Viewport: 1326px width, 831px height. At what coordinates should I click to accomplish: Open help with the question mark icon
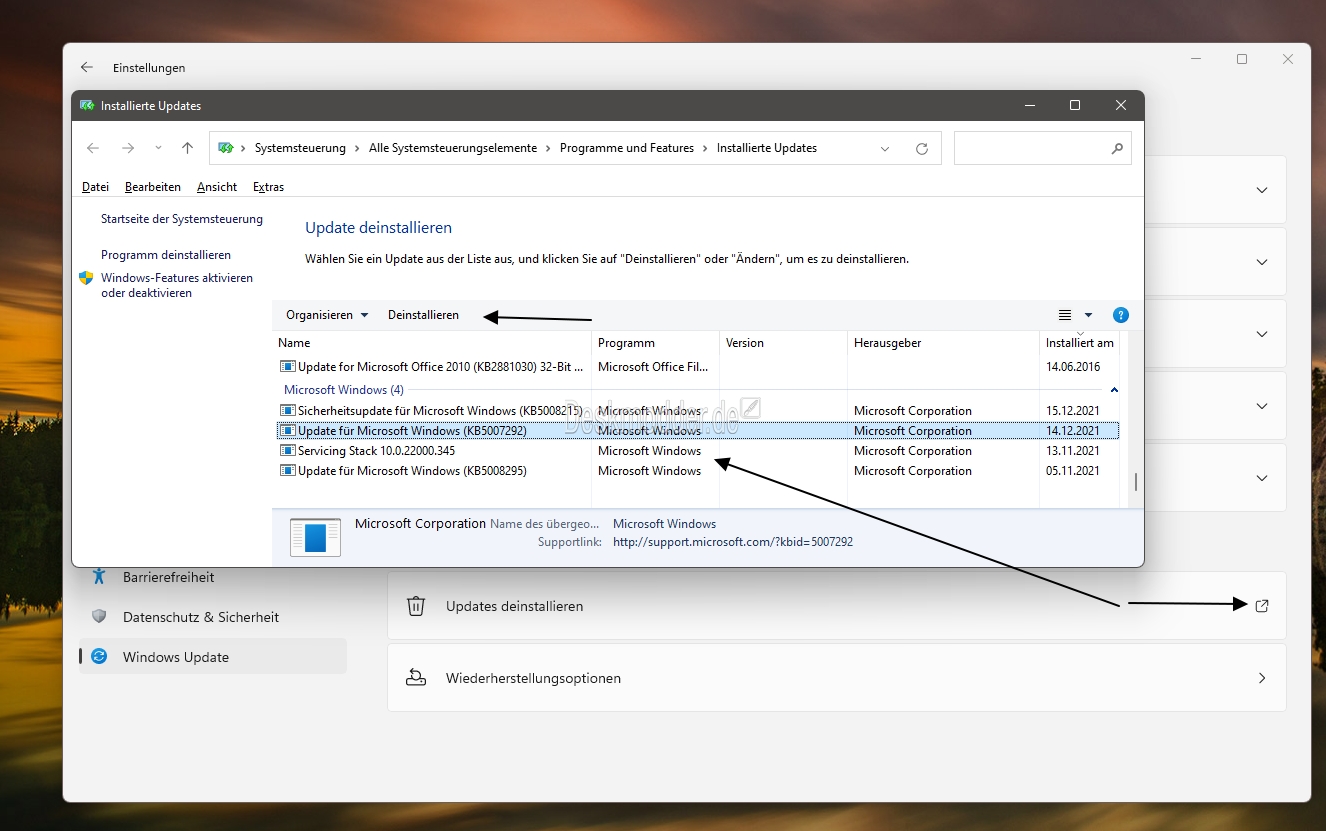[1121, 315]
